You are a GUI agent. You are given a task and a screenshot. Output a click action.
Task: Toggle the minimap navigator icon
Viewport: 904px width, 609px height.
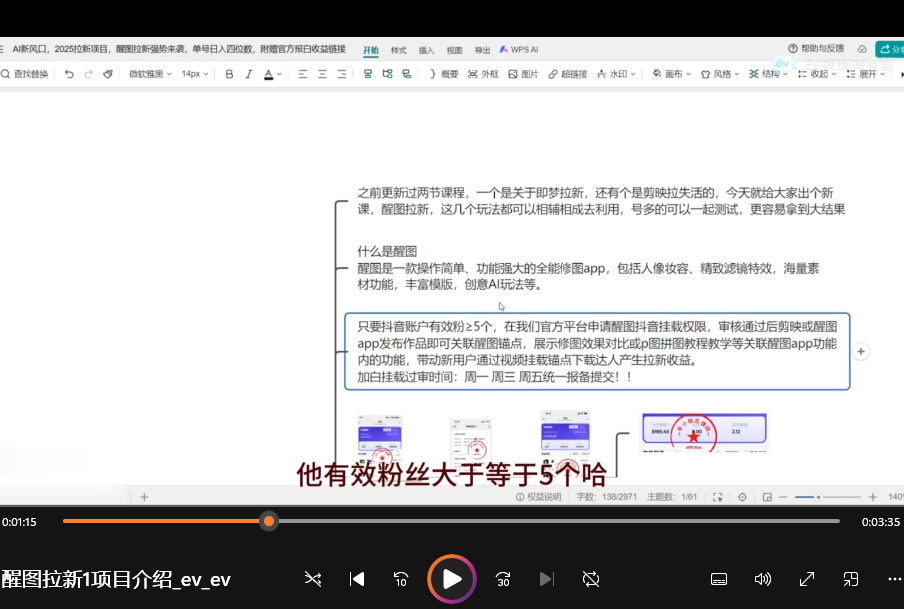click(767, 497)
